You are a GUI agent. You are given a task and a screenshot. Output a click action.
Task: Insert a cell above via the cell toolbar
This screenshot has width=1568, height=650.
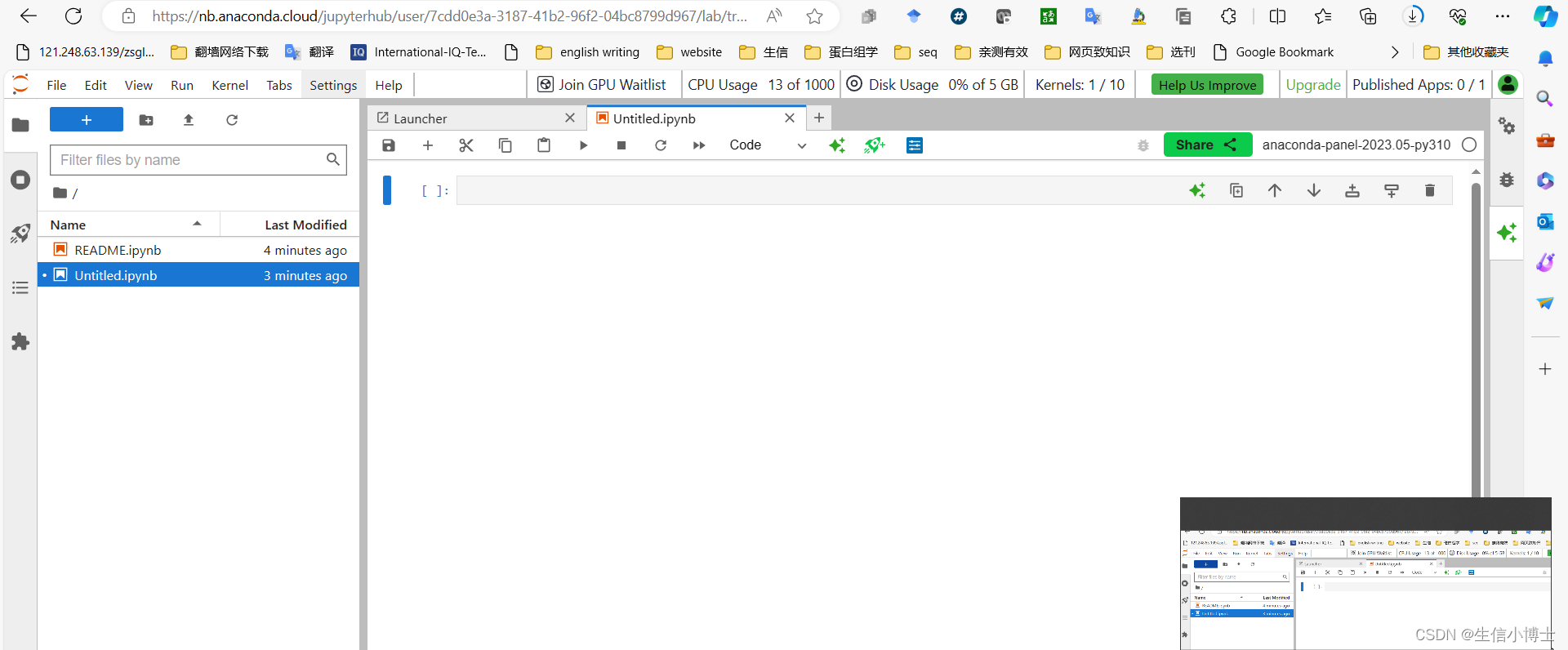pos(1352,190)
